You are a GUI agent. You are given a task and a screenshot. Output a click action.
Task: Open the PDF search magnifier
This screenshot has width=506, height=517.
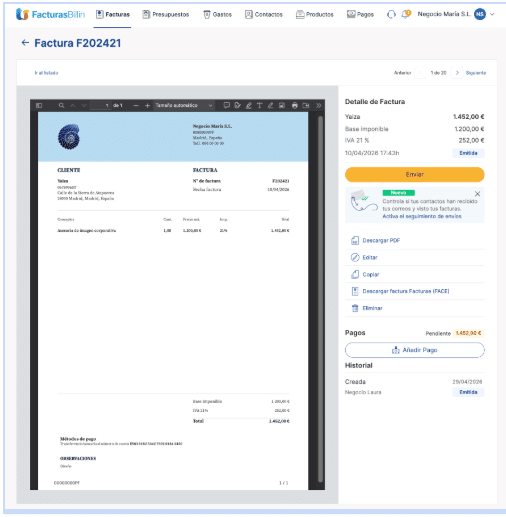tap(61, 105)
